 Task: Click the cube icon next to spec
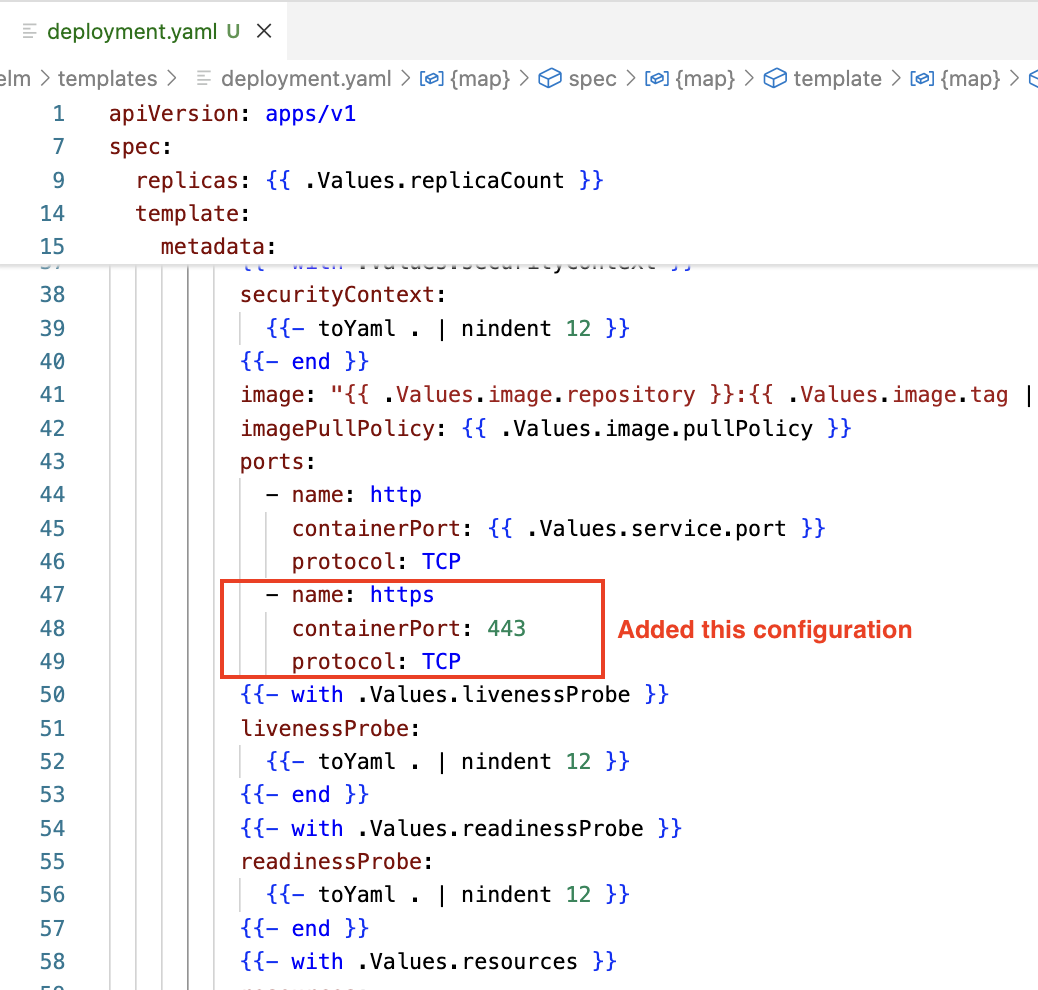click(x=549, y=79)
